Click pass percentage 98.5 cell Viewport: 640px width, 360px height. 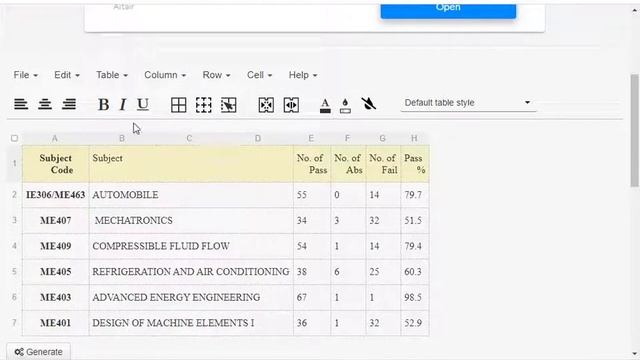tap(415, 298)
